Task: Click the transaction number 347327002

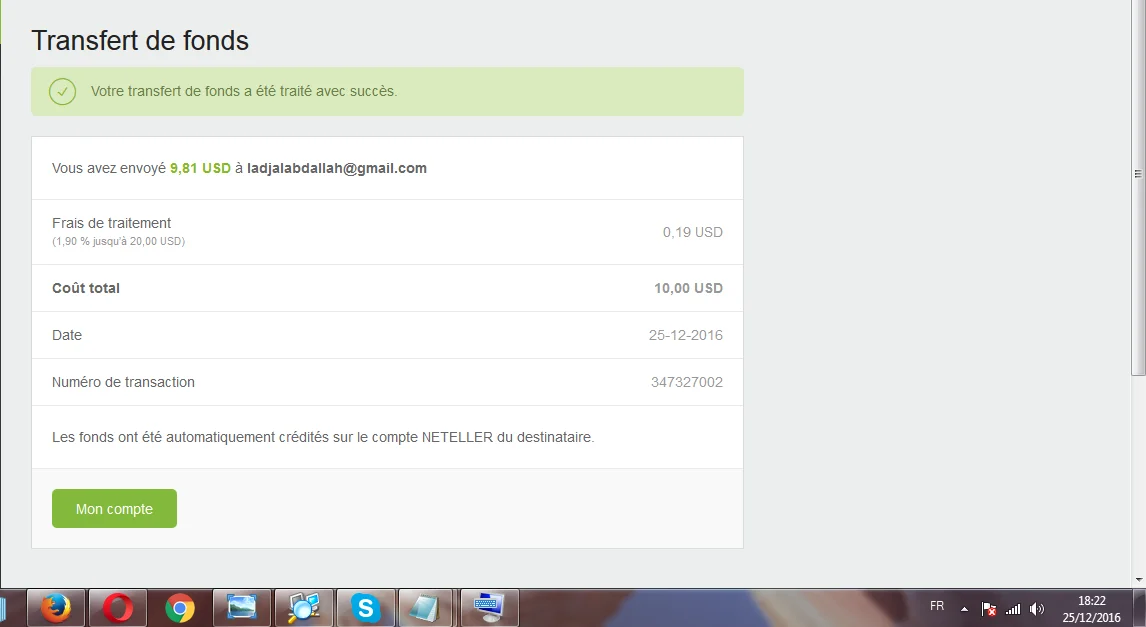Action: point(686,382)
